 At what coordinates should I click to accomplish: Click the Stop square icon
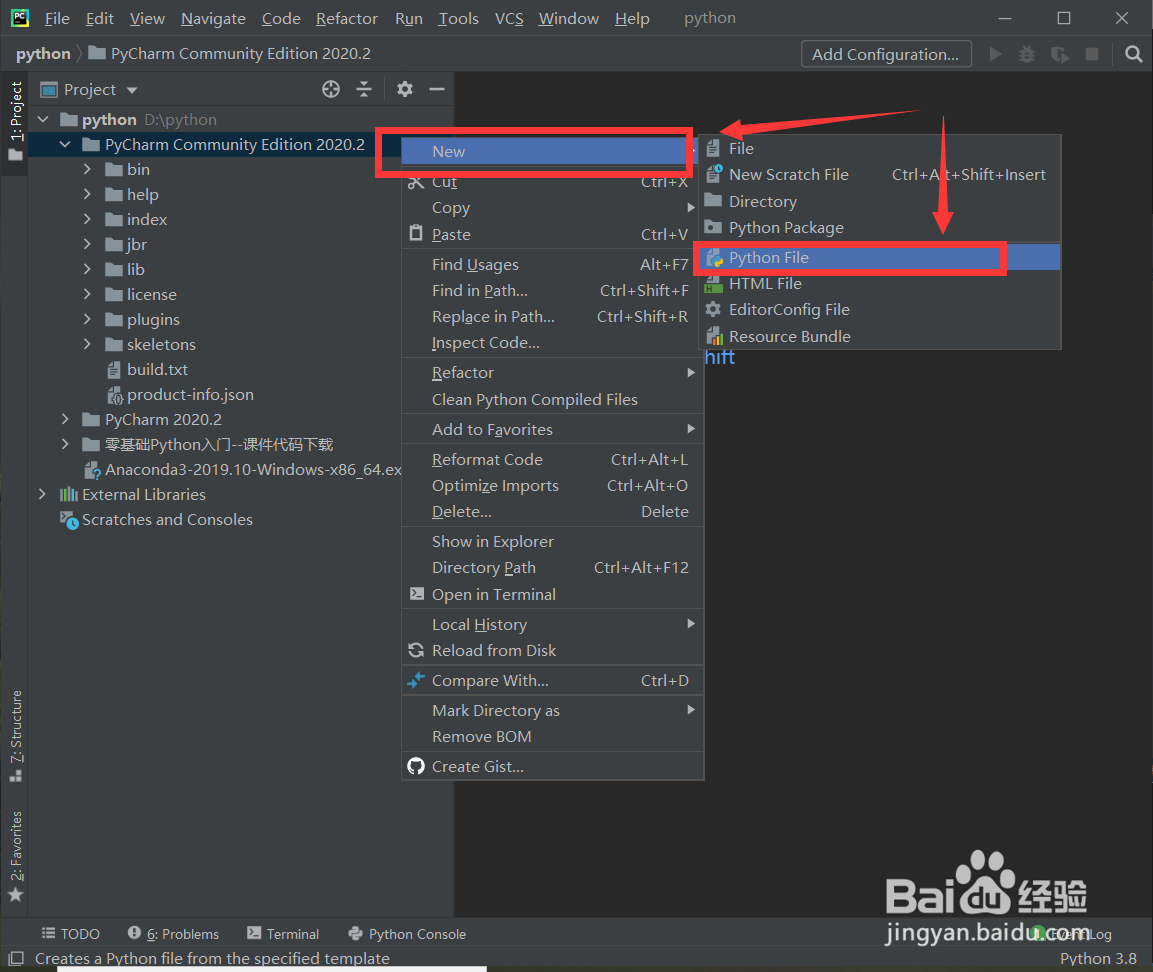[x=1092, y=54]
